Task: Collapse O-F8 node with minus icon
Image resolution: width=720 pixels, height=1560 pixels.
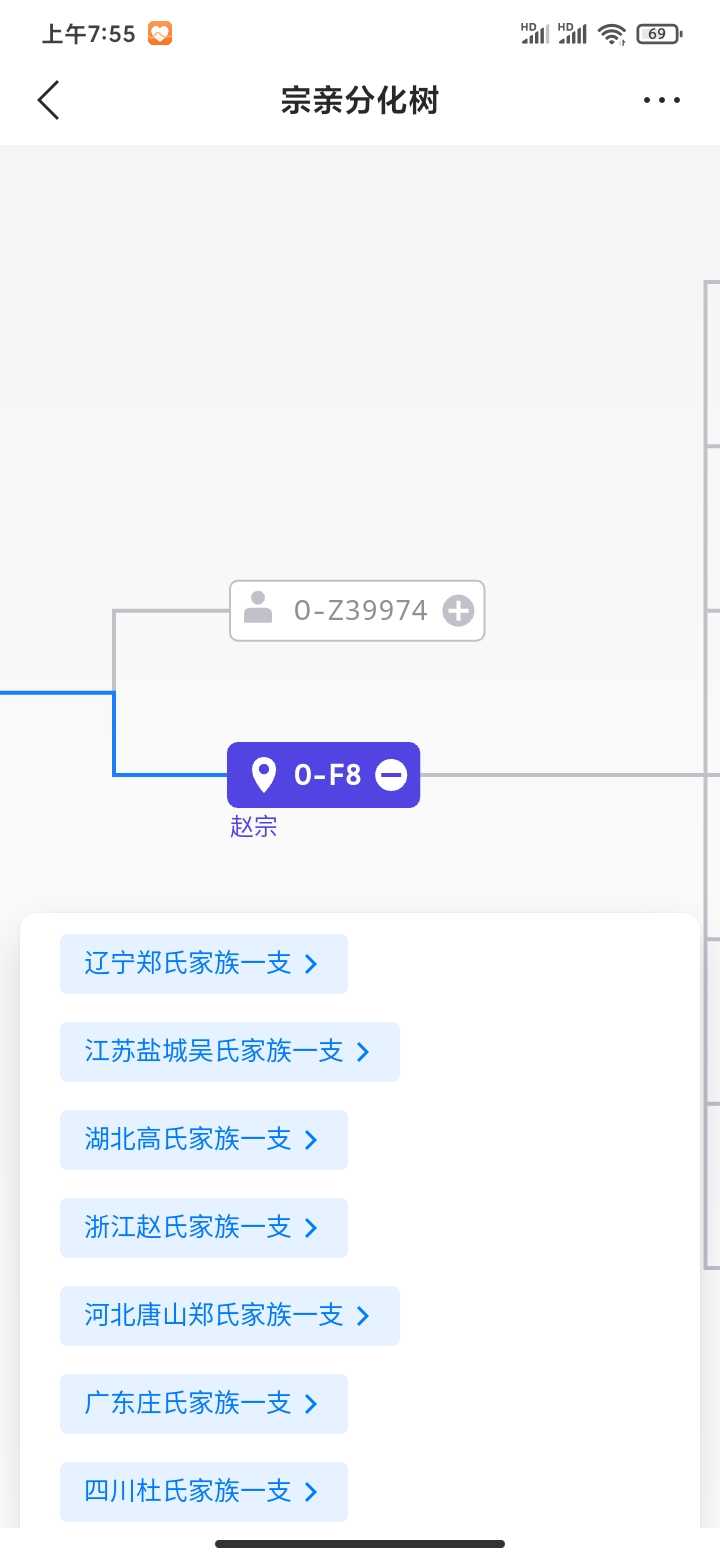Action: (x=391, y=775)
